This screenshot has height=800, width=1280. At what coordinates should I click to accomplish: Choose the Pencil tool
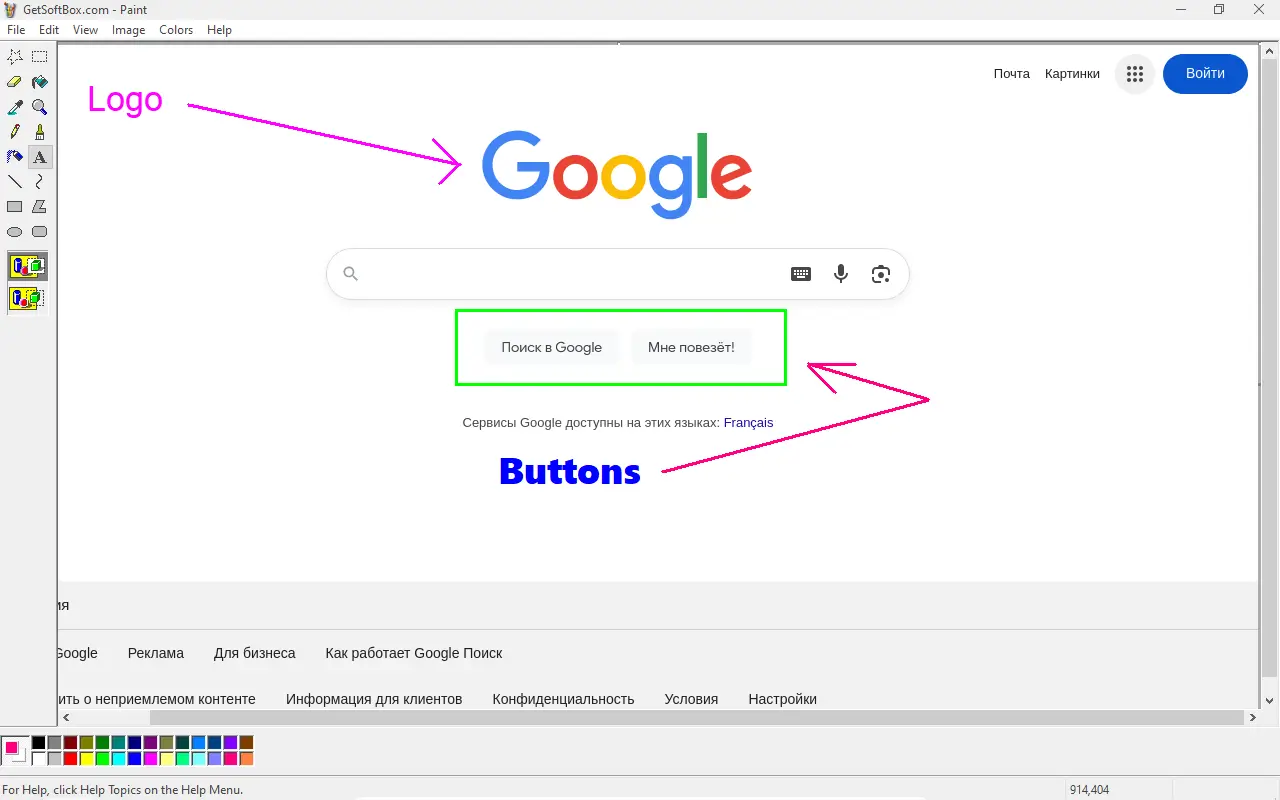(15, 132)
